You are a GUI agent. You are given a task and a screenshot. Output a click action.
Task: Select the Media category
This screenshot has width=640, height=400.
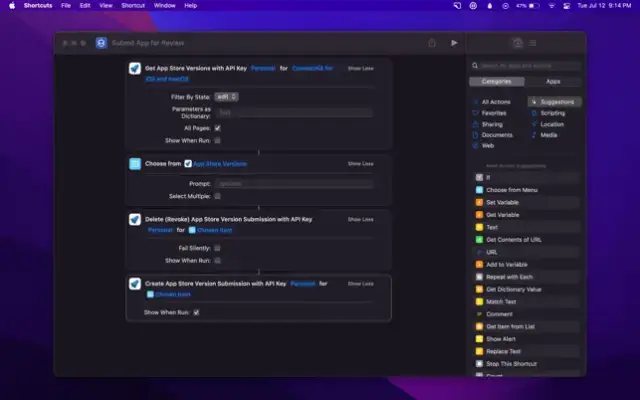point(544,135)
